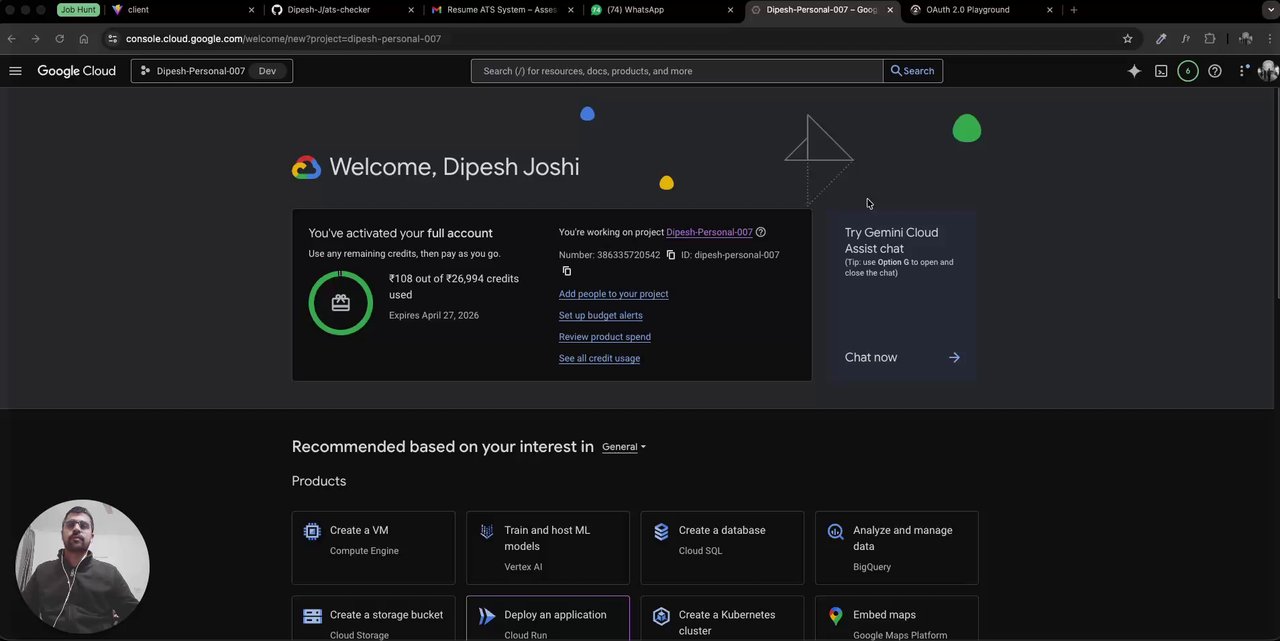The image size is (1280, 641).
Task: Open the Dipesh-Personal-007 project picker
Action: (211, 71)
